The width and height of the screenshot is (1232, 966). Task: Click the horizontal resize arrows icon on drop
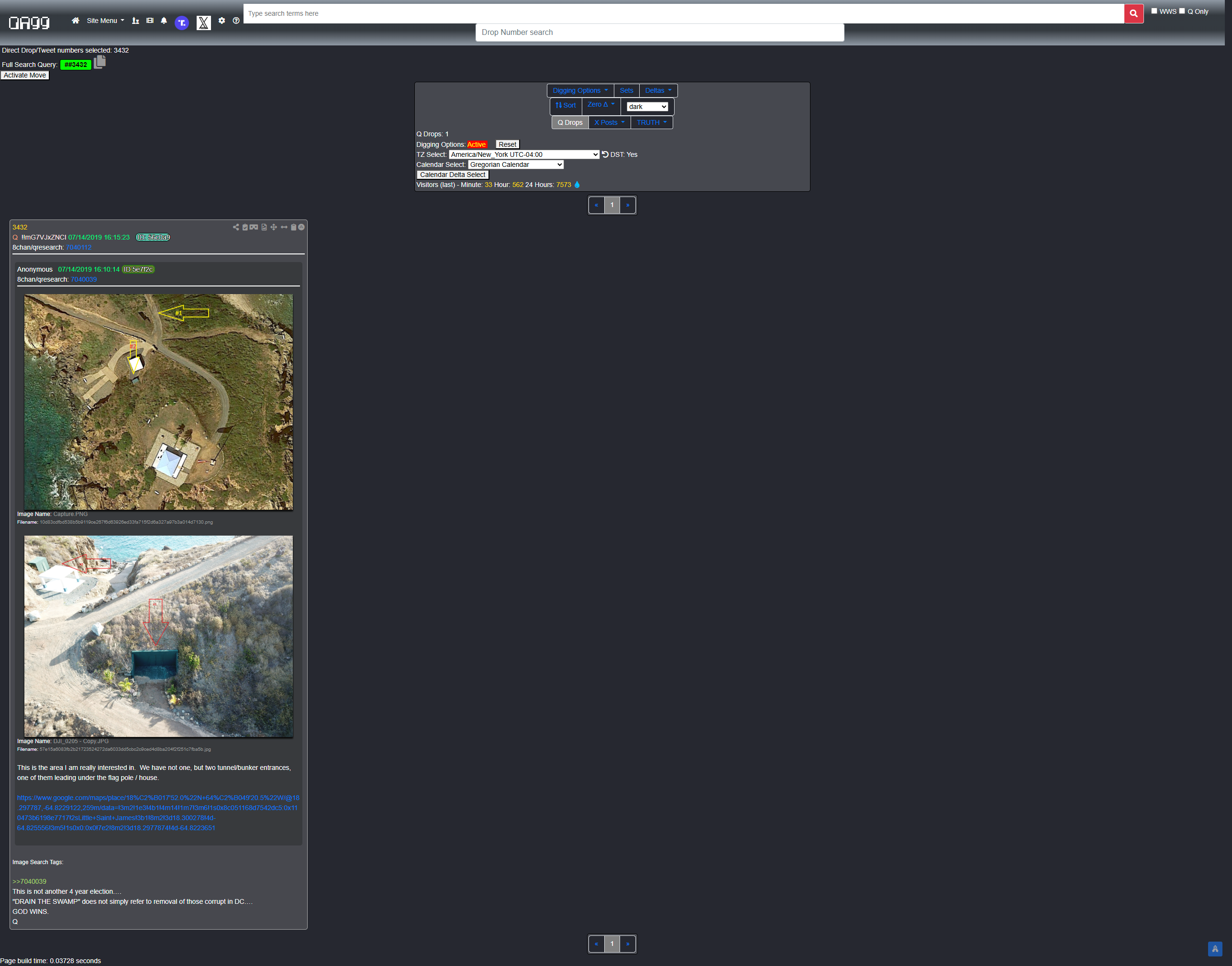[284, 227]
